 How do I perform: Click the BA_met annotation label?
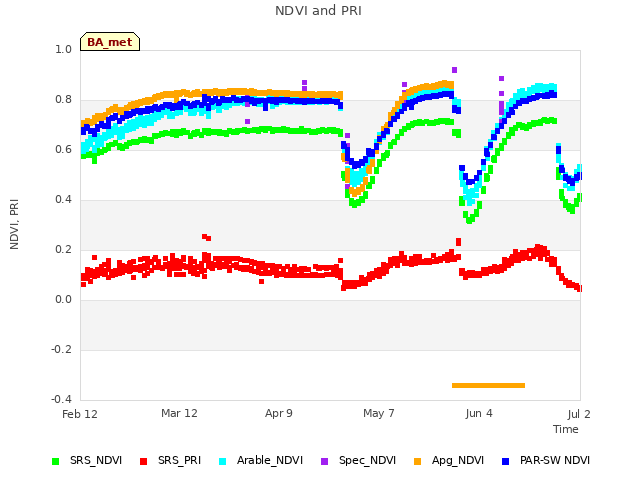point(110,42)
